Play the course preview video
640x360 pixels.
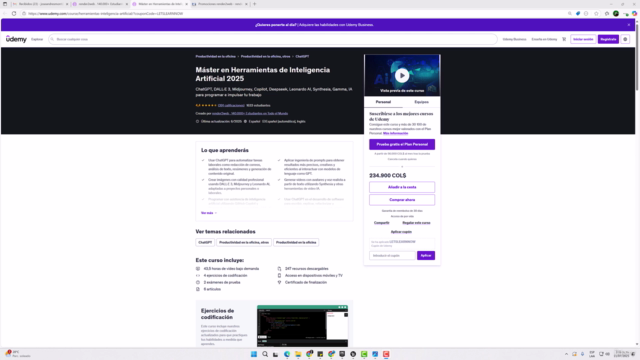pyautogui.click(x=402, y=76)
